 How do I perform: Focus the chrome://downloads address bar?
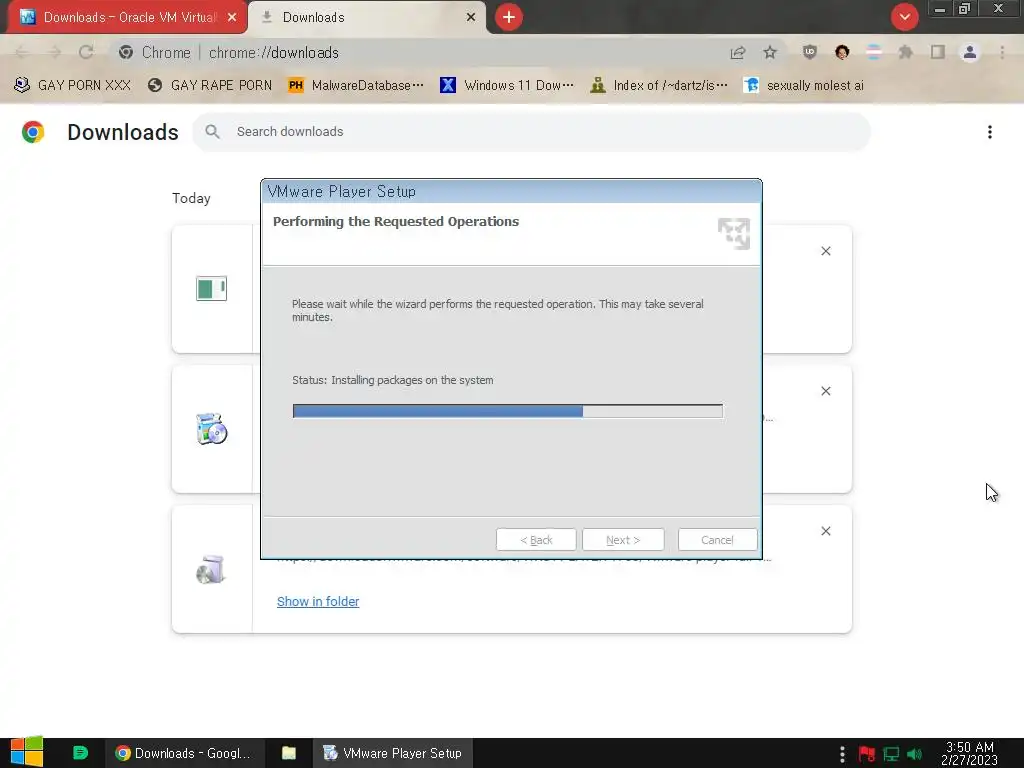tap(418, 52)
